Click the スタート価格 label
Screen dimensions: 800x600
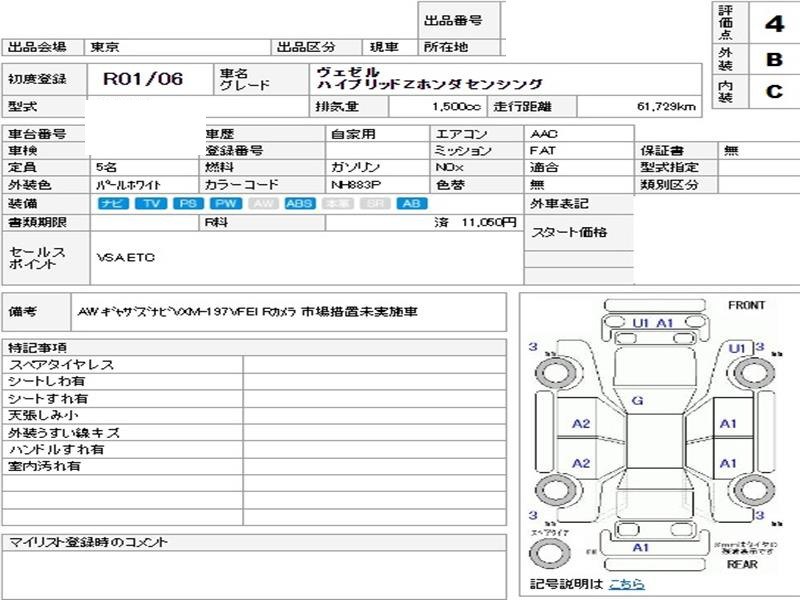pos(569,233)
